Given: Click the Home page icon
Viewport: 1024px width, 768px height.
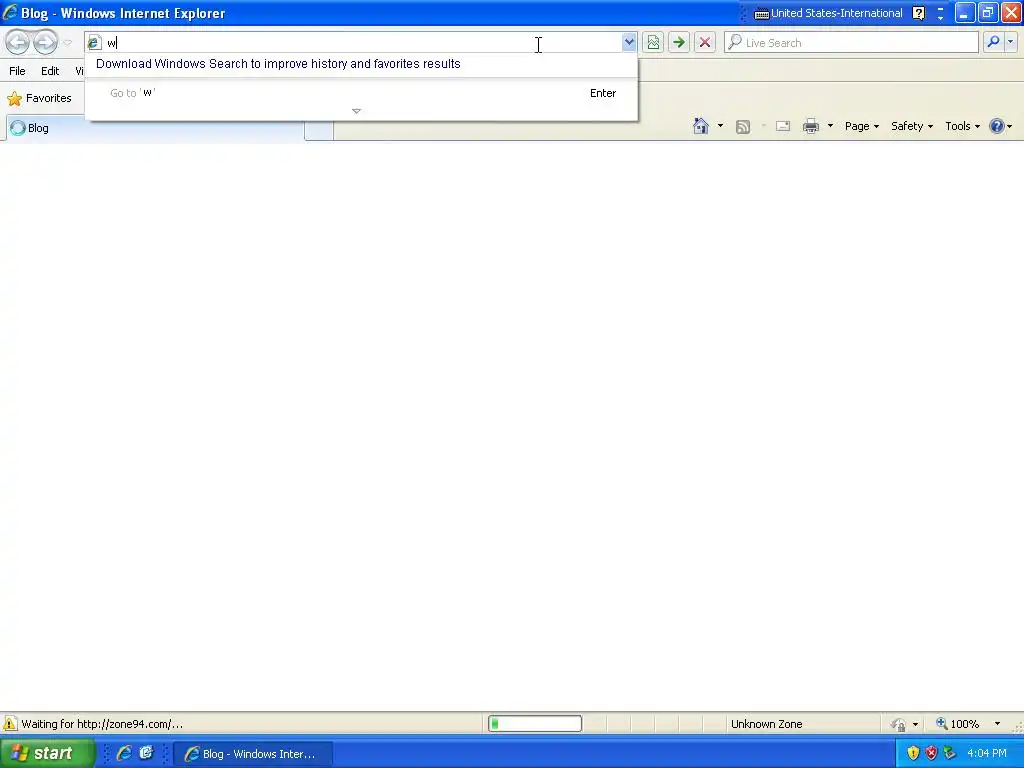Looking at the screenshot, I should click(701, 126).
